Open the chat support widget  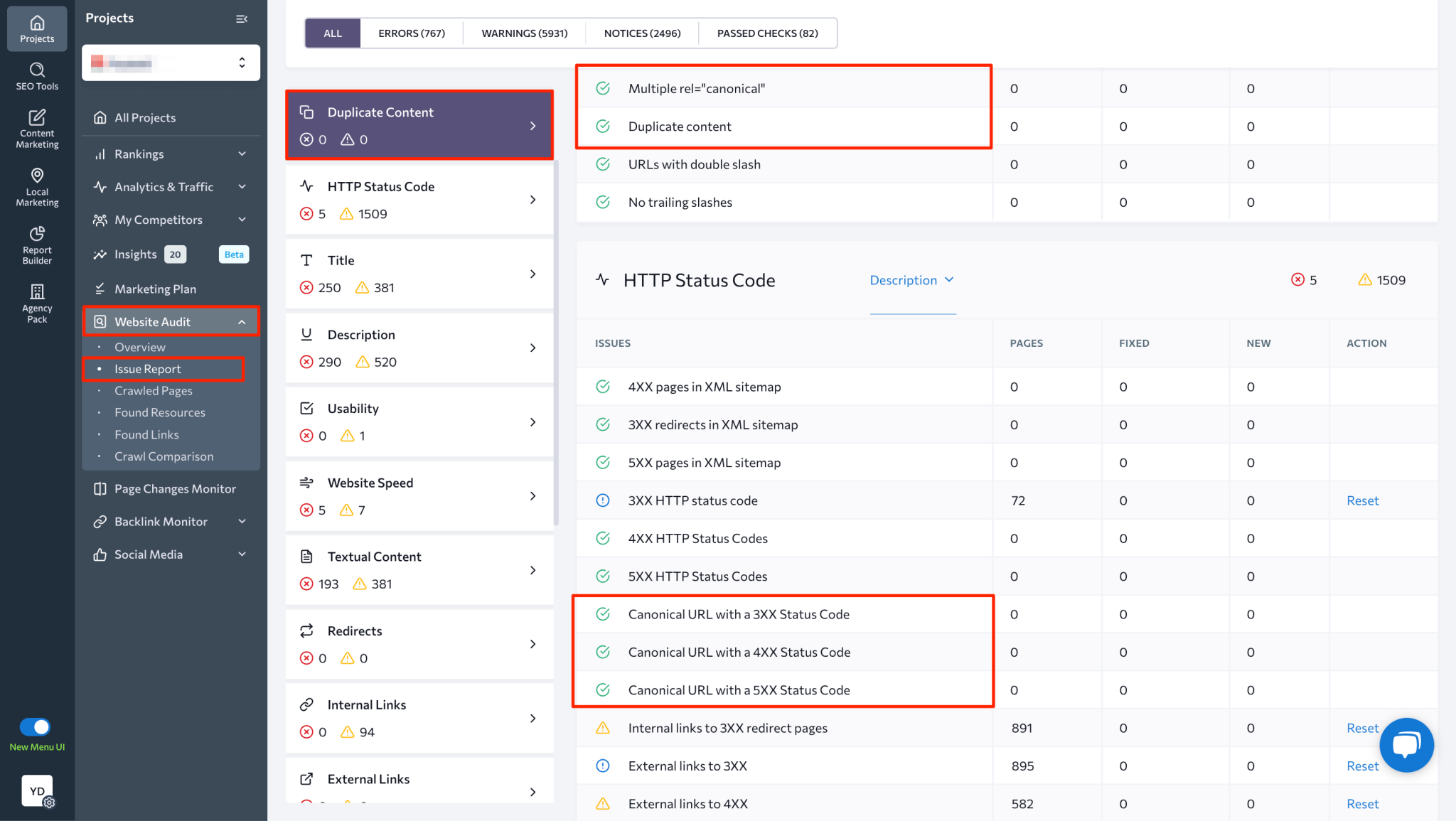[x=1406, y=745]
